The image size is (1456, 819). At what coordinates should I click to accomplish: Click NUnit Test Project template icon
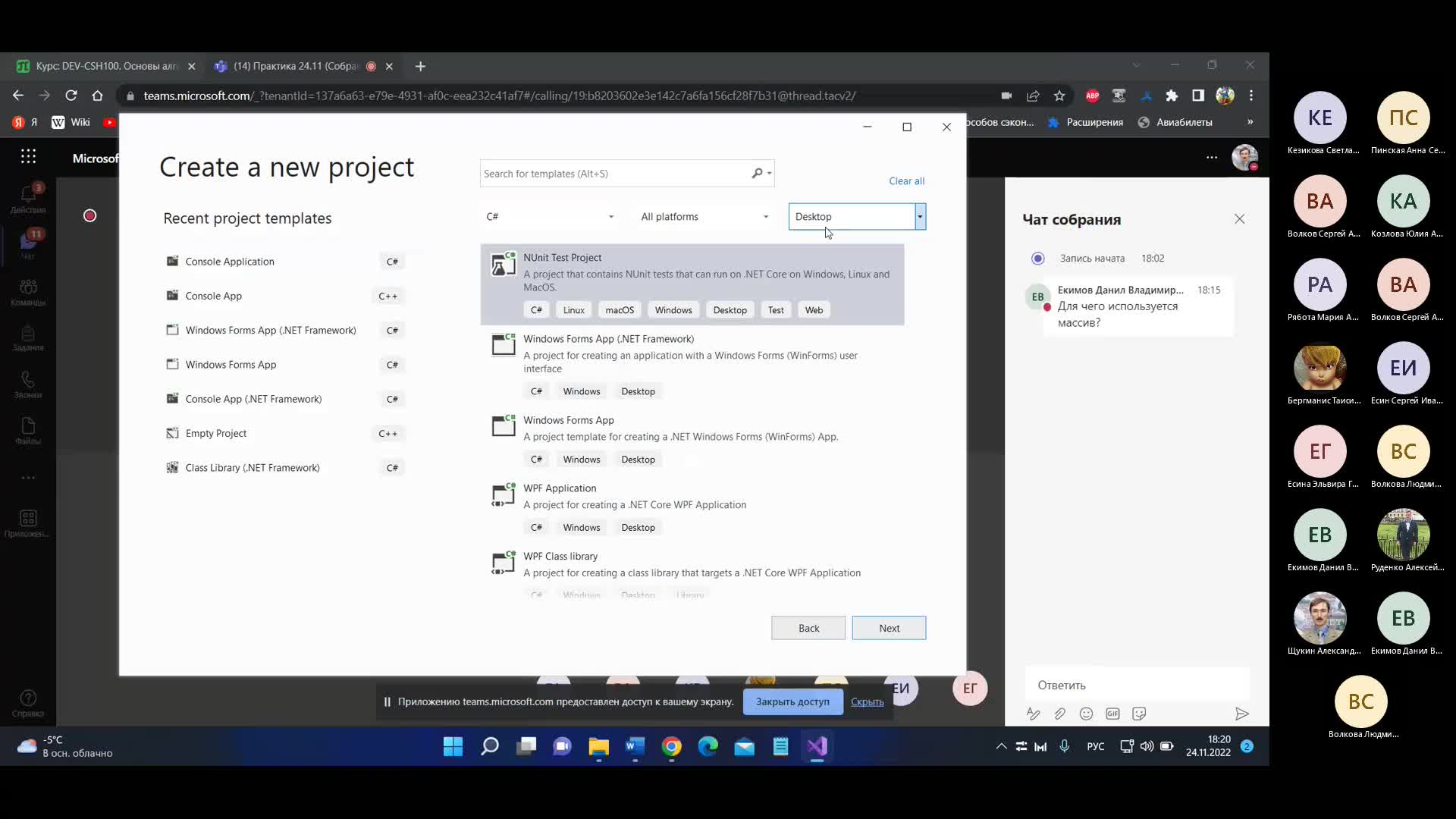[x=504, y=264]
